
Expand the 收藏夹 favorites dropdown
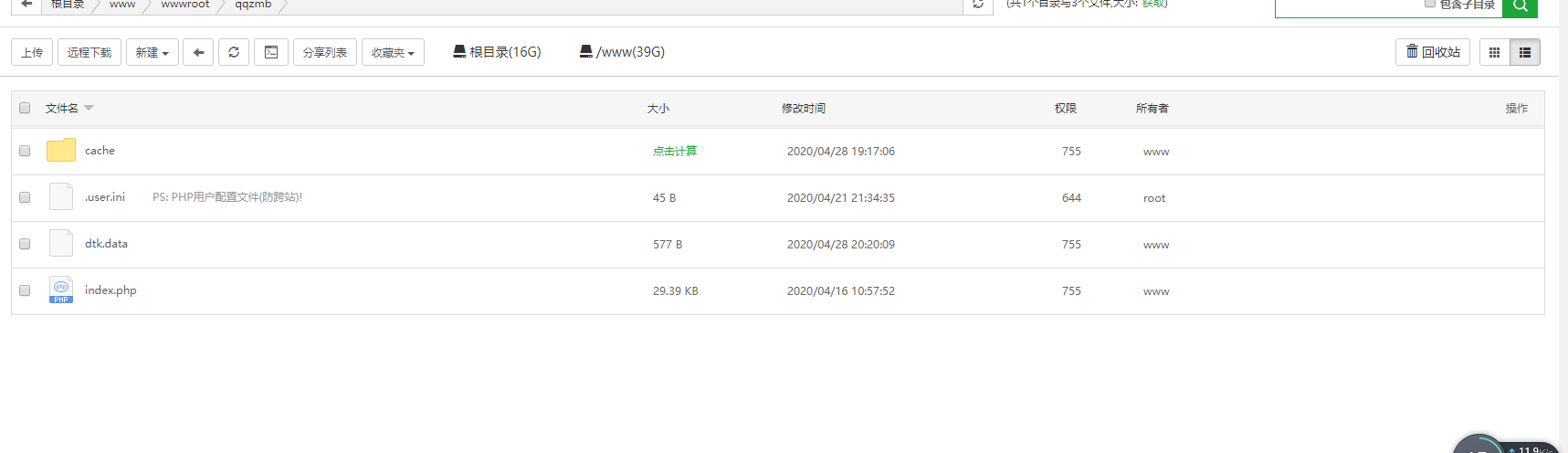click(x=394, y=52)
